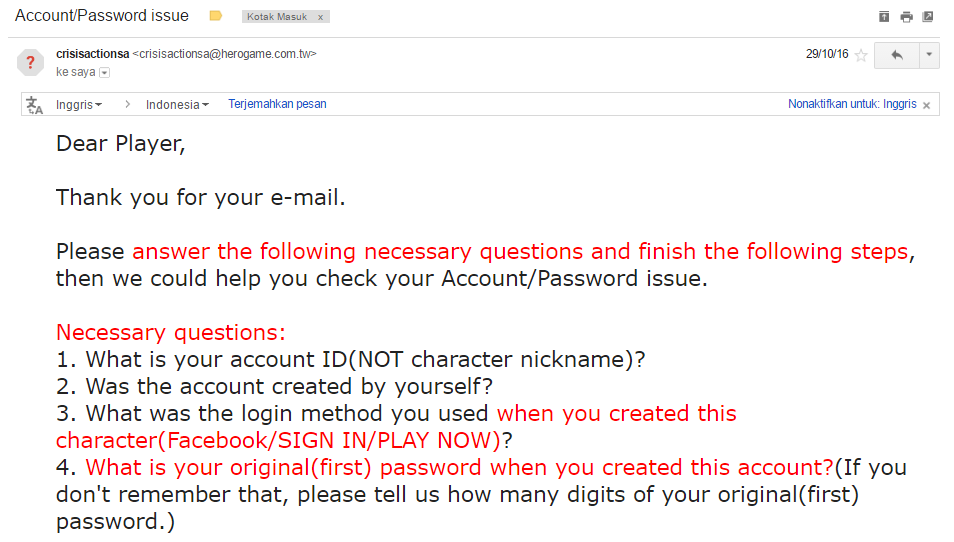Print the email with printer icon
954x542 pixels.
(x=906, y=16)
